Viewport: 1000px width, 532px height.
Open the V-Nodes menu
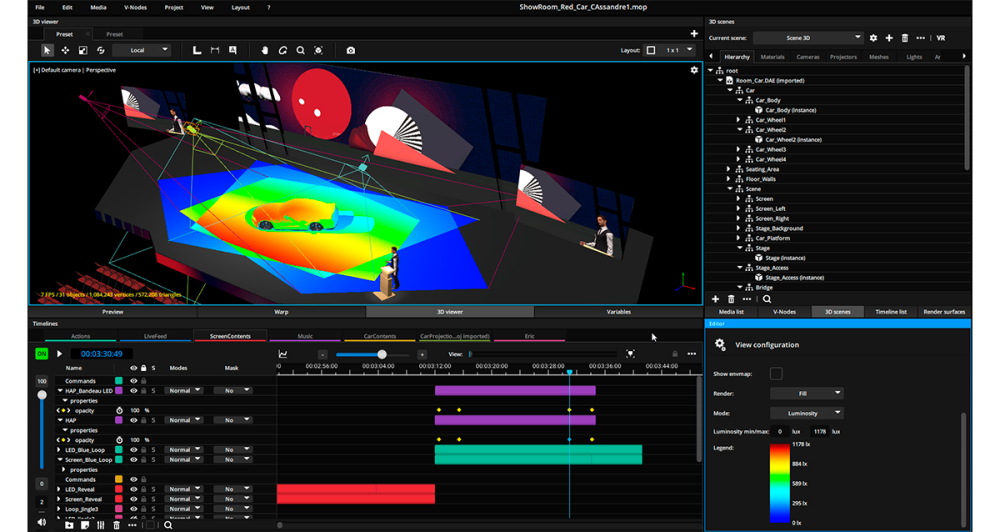(135, 8)
